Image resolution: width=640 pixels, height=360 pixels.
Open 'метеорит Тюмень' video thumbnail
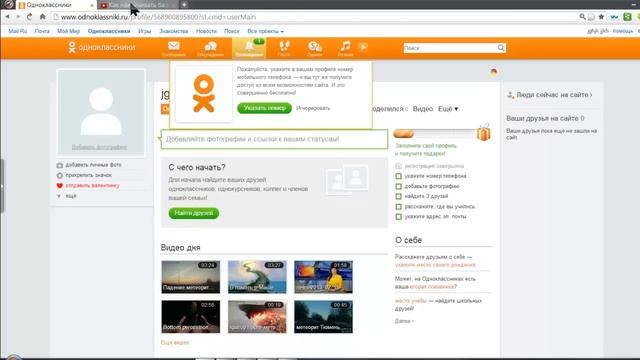pos(323,317)
